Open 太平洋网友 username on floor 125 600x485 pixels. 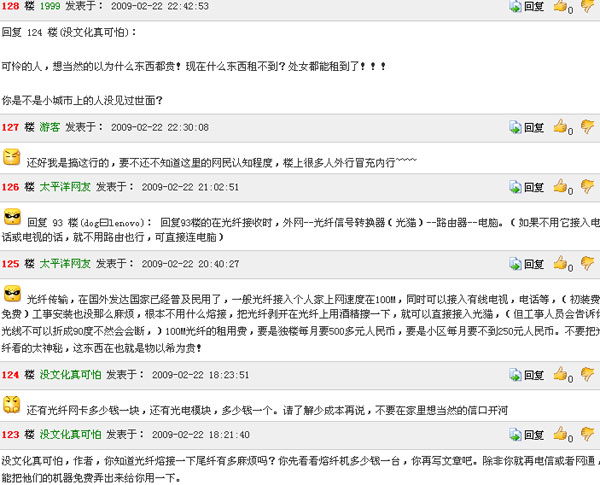pyautogui.click(x=65, y=263)
